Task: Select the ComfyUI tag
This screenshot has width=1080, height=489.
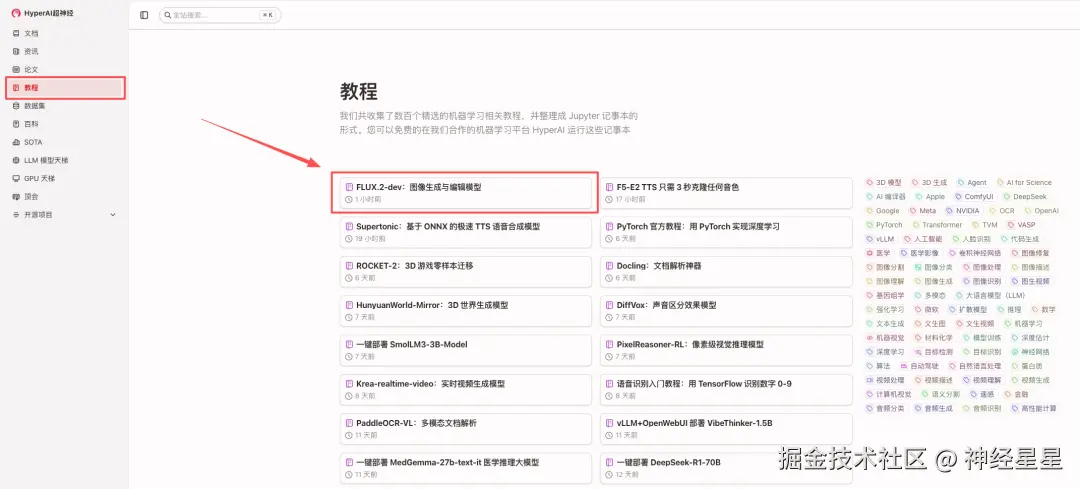Action: tap(974, 196)
